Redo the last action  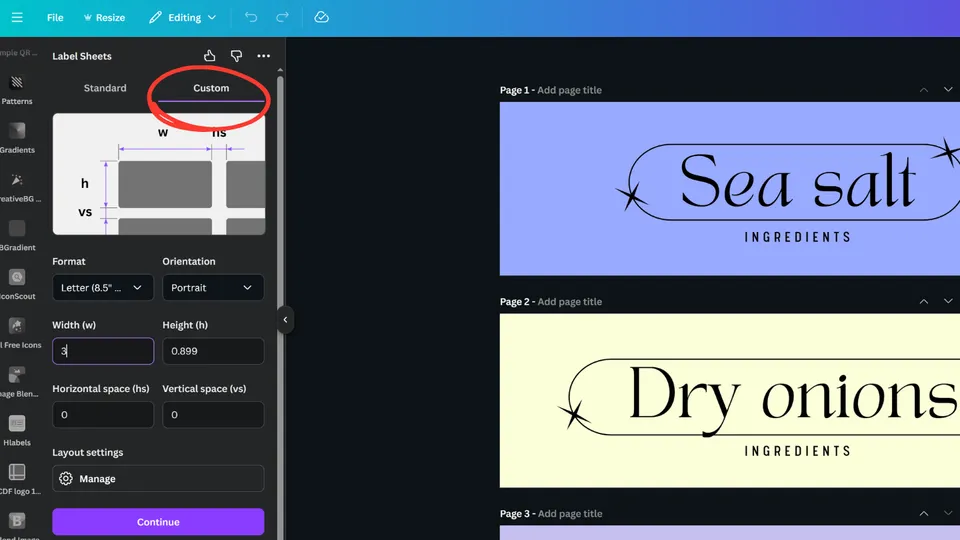[282, 17]
